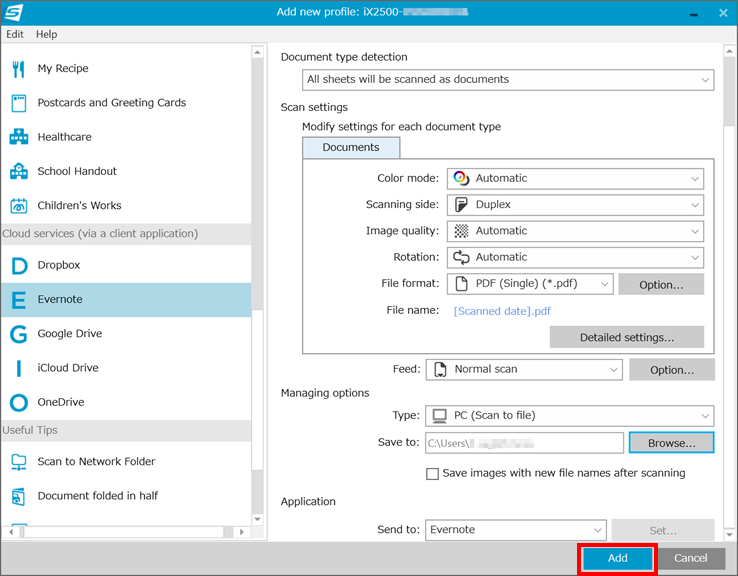
Task: Open the Image quality dropdown
Action: click(x=575, y=232)
